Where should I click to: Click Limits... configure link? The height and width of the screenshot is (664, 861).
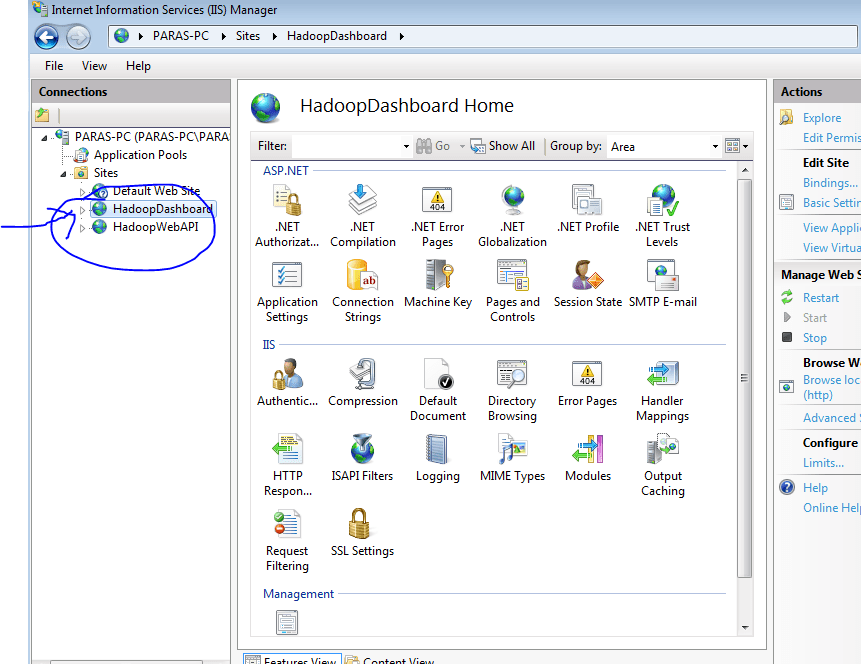point(823,463)
